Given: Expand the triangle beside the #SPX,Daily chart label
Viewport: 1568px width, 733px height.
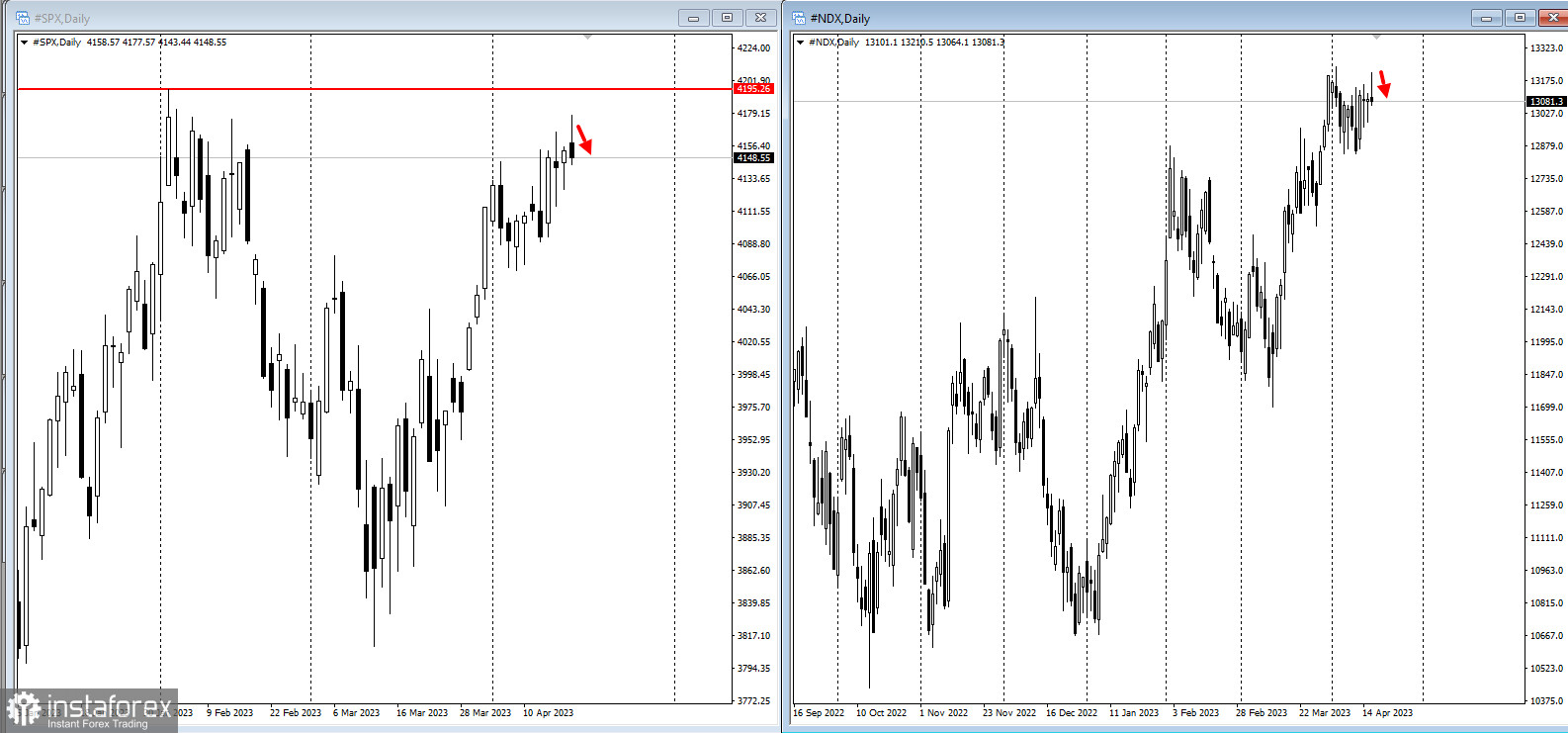Looking at the screenshot, I should 25,43.
